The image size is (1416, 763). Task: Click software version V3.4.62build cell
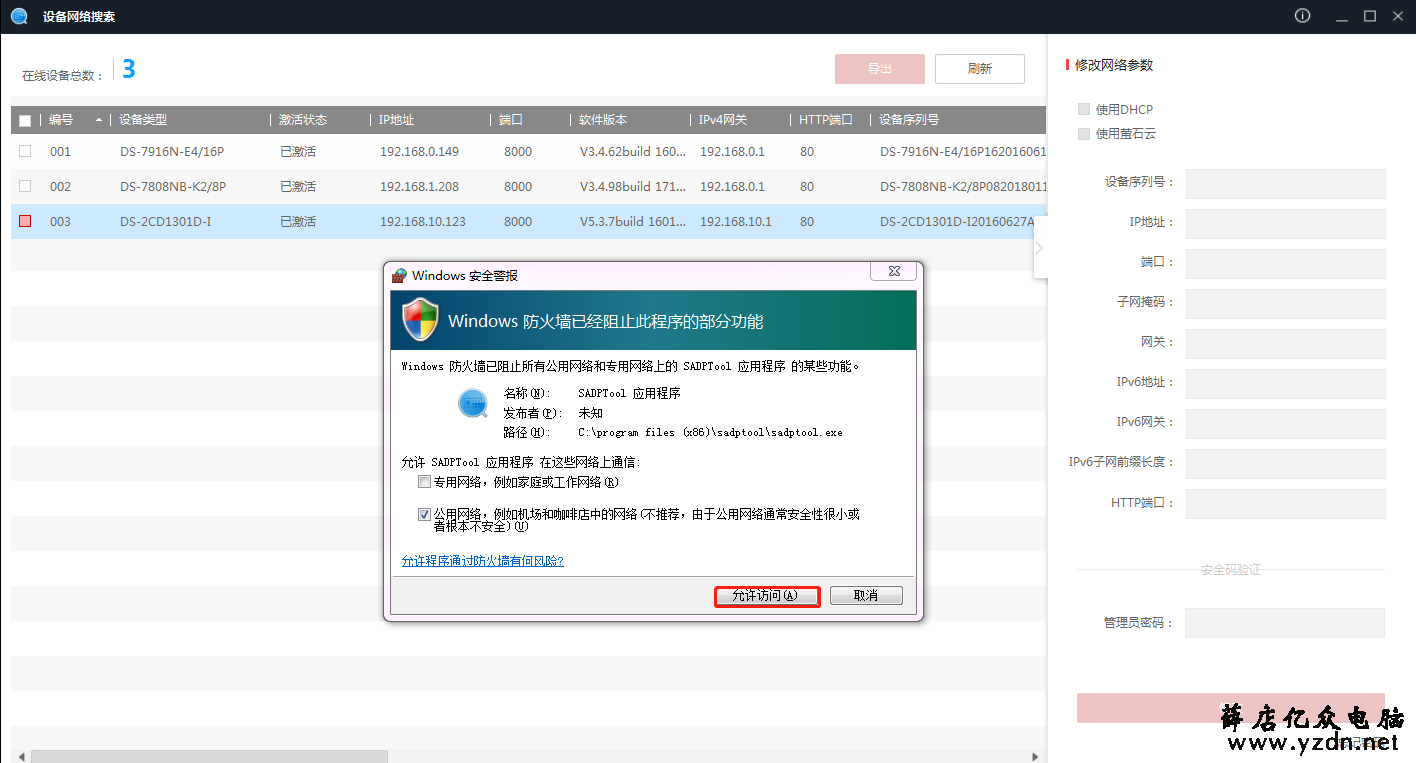click(633, 152)
